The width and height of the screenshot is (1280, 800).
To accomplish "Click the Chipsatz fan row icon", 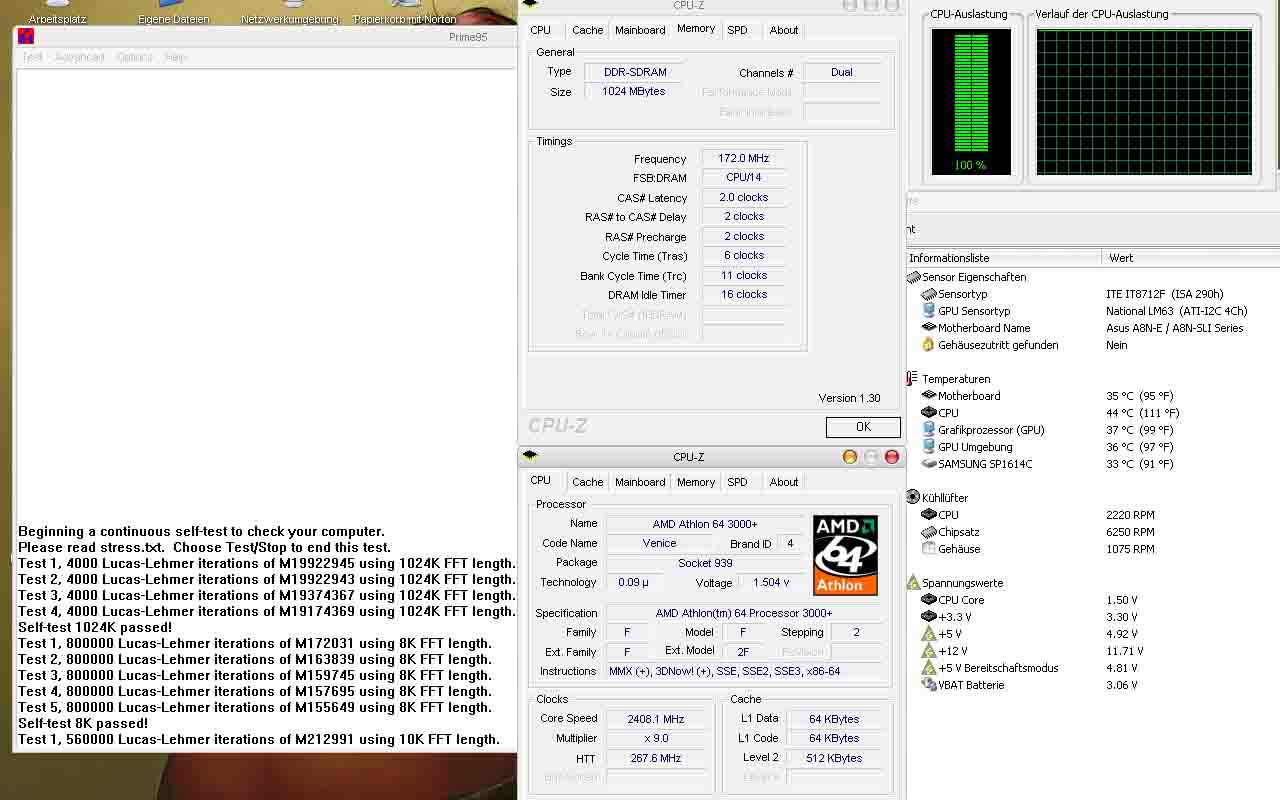I will 929,532.
